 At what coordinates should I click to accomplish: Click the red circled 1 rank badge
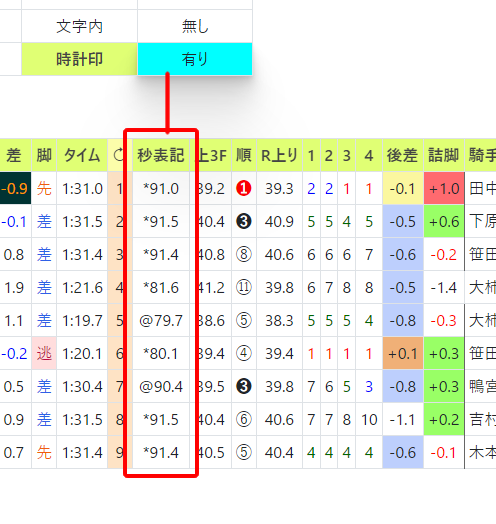coord(244,188)
